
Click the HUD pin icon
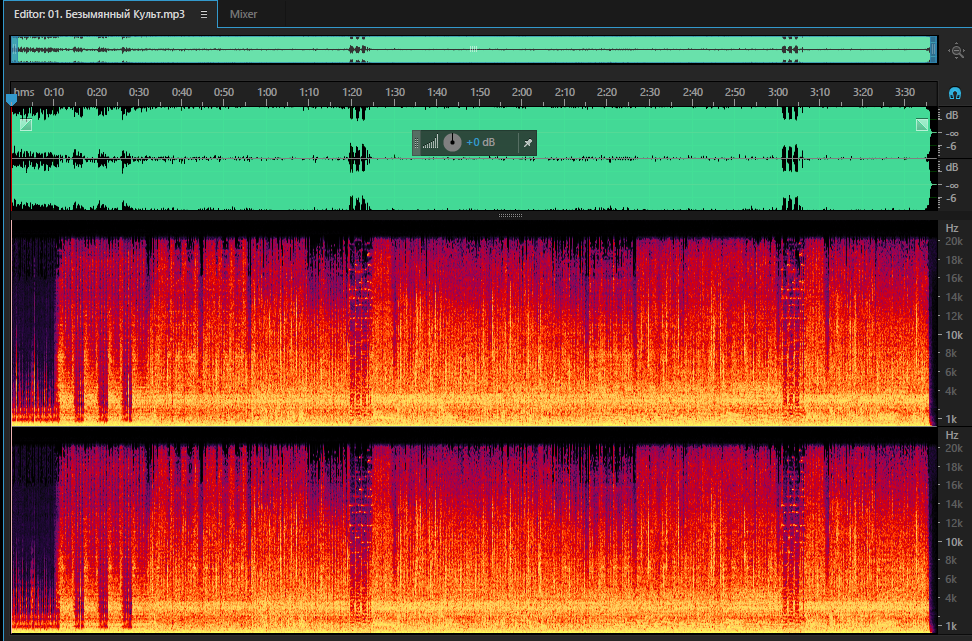(x=528, y=143)
